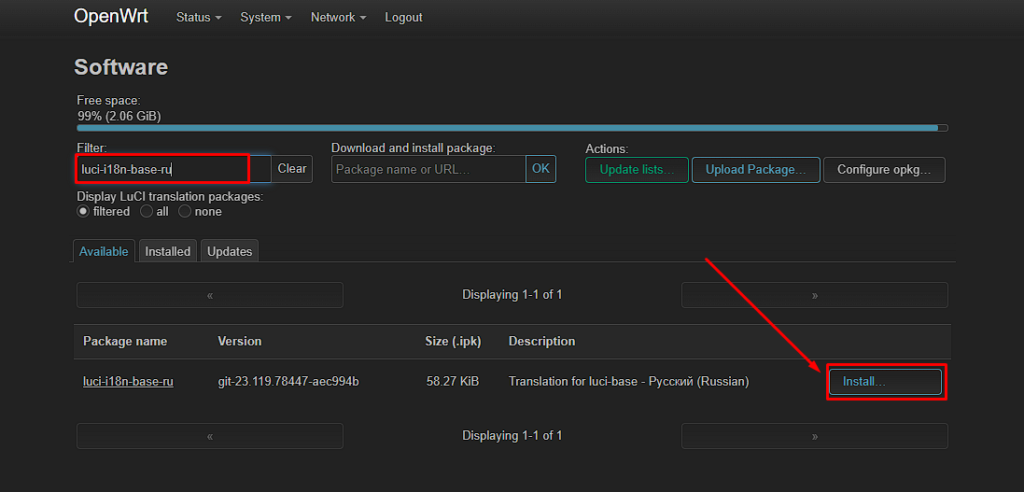
Task: Click the bottom next page » button
Action: [814, 436]
